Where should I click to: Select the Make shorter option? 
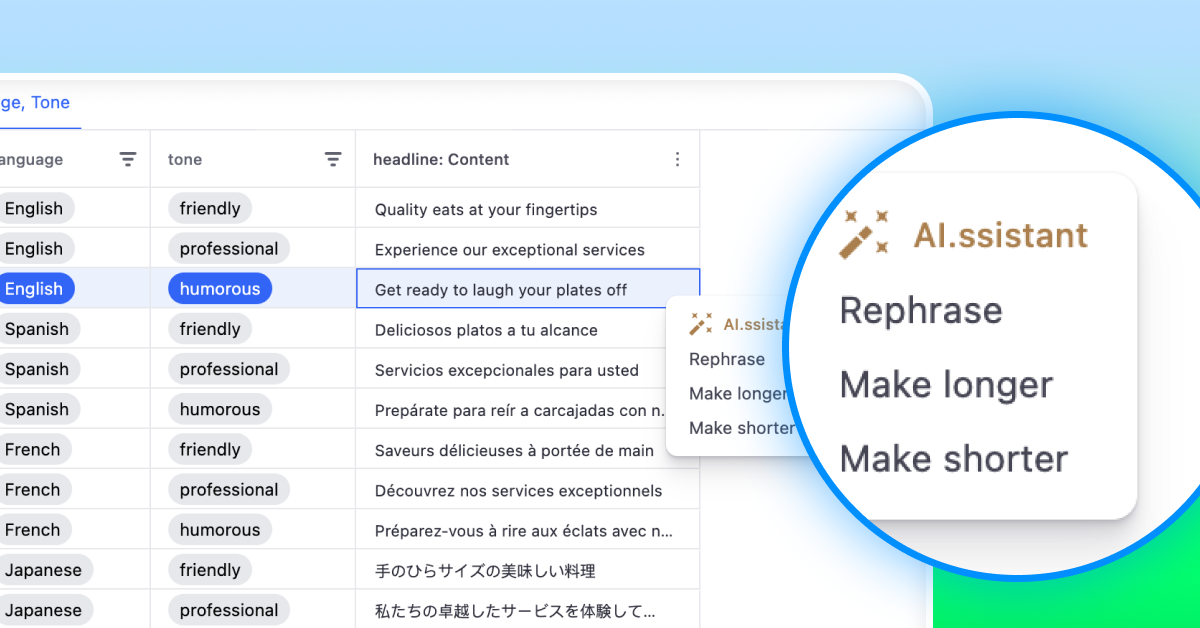pos(741,428)
